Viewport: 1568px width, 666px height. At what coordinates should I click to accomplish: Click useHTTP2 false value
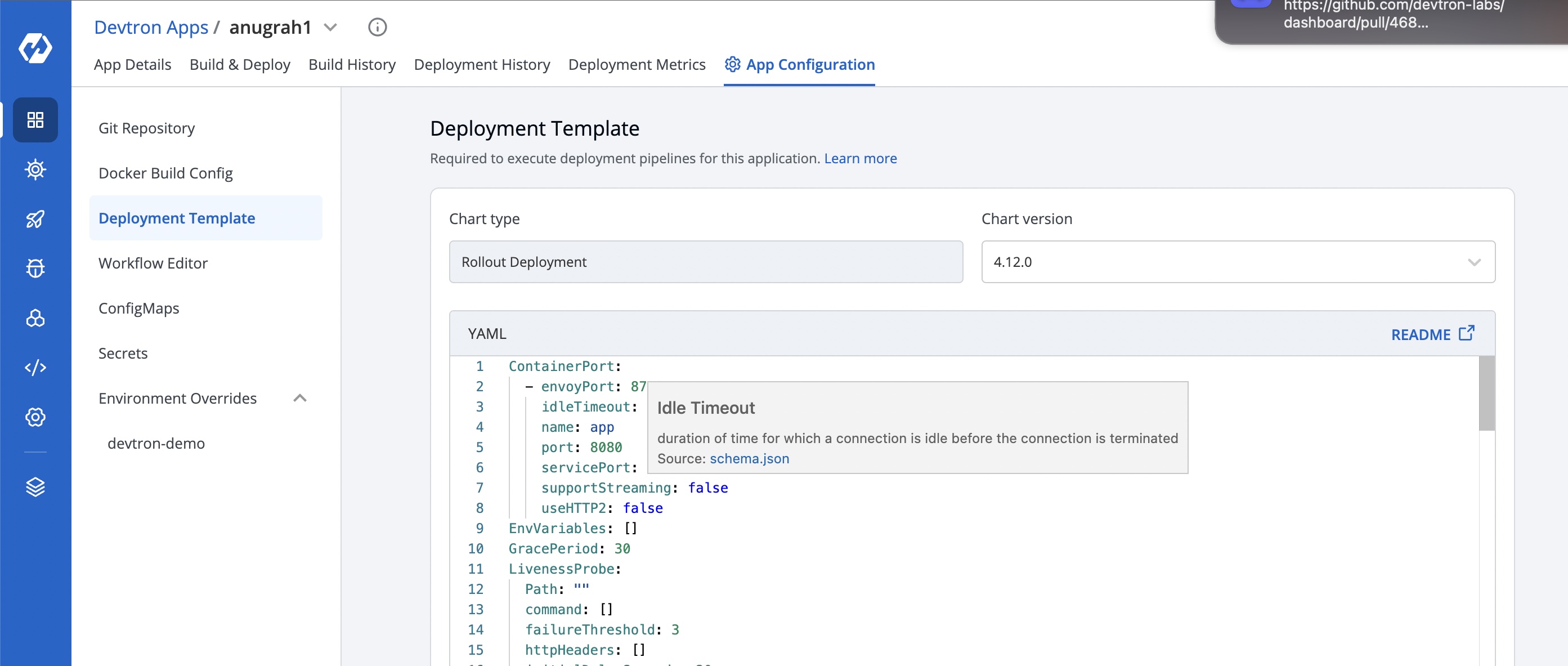click(643, 508)
